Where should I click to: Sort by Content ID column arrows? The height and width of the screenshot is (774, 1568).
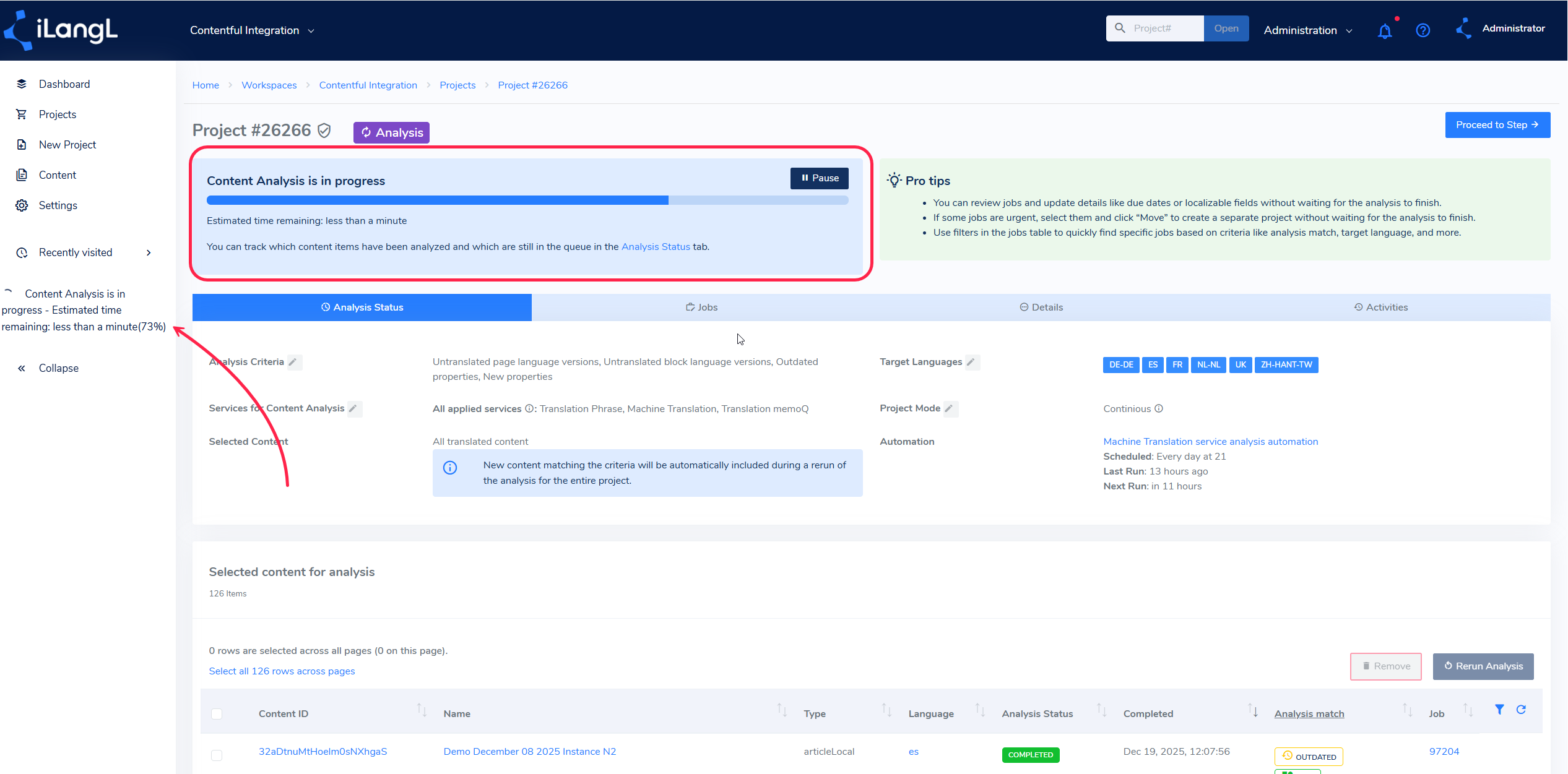[x=422, y=710]
